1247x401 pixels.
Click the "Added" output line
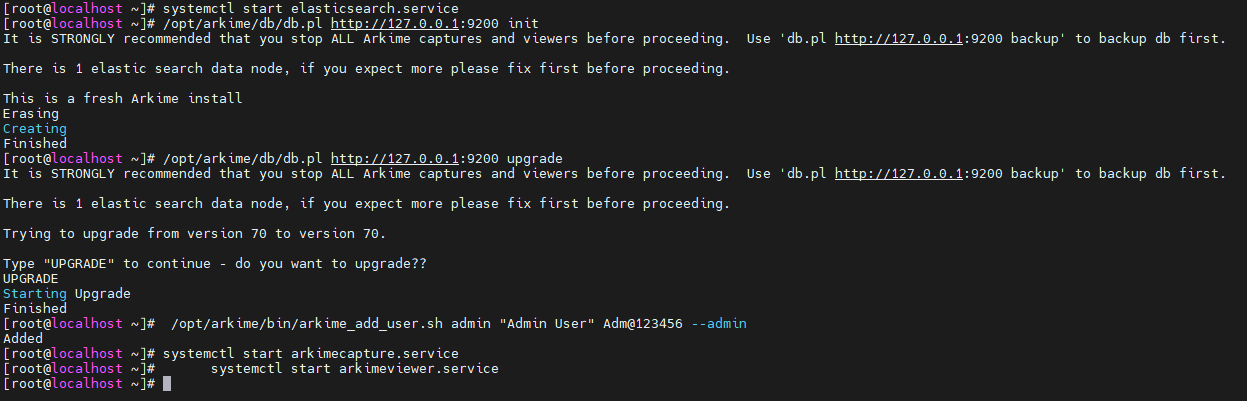pyautogui.click(x=23, y=339)
